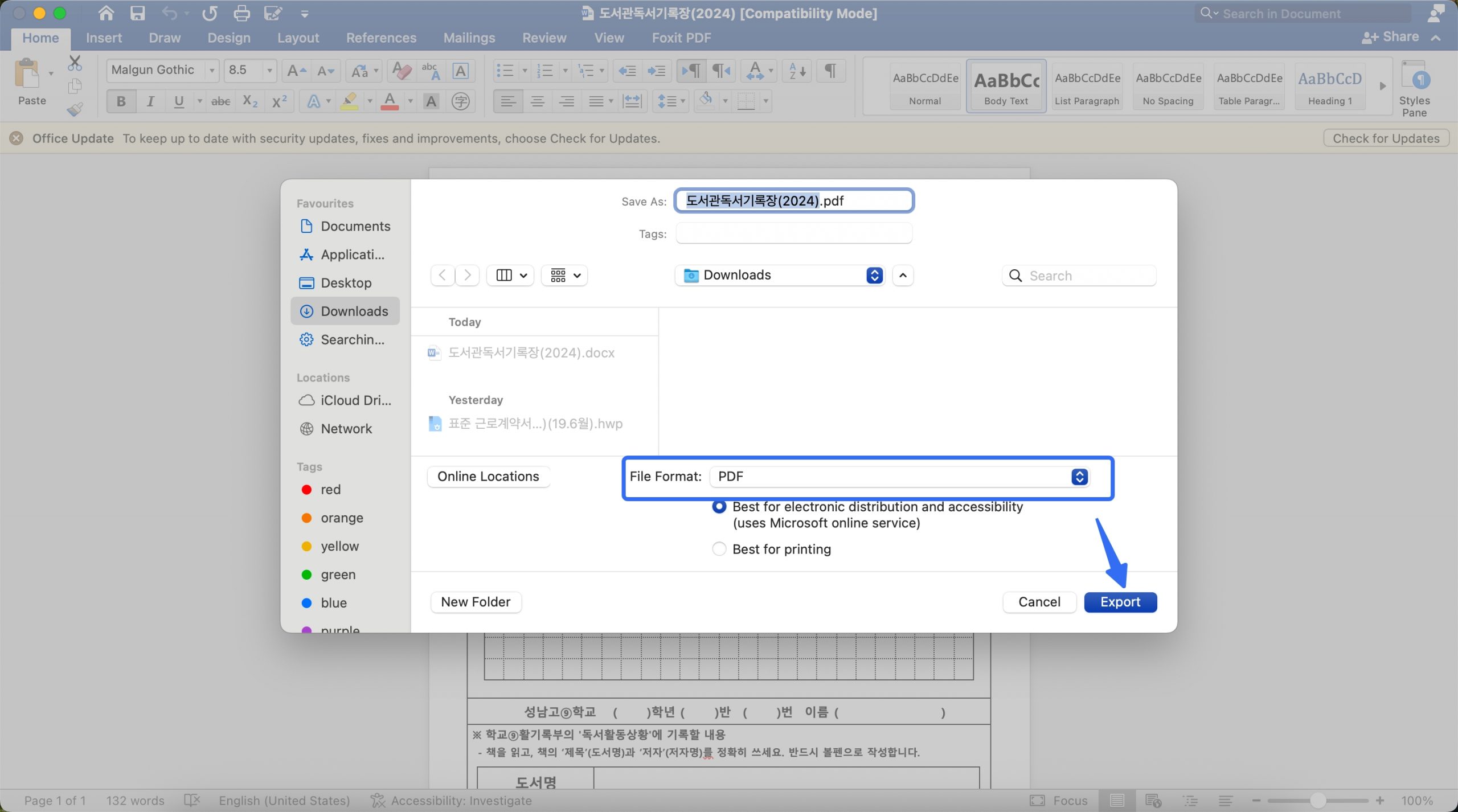
Task: Open the group-by options dropdown
Action: coord(564,276)
